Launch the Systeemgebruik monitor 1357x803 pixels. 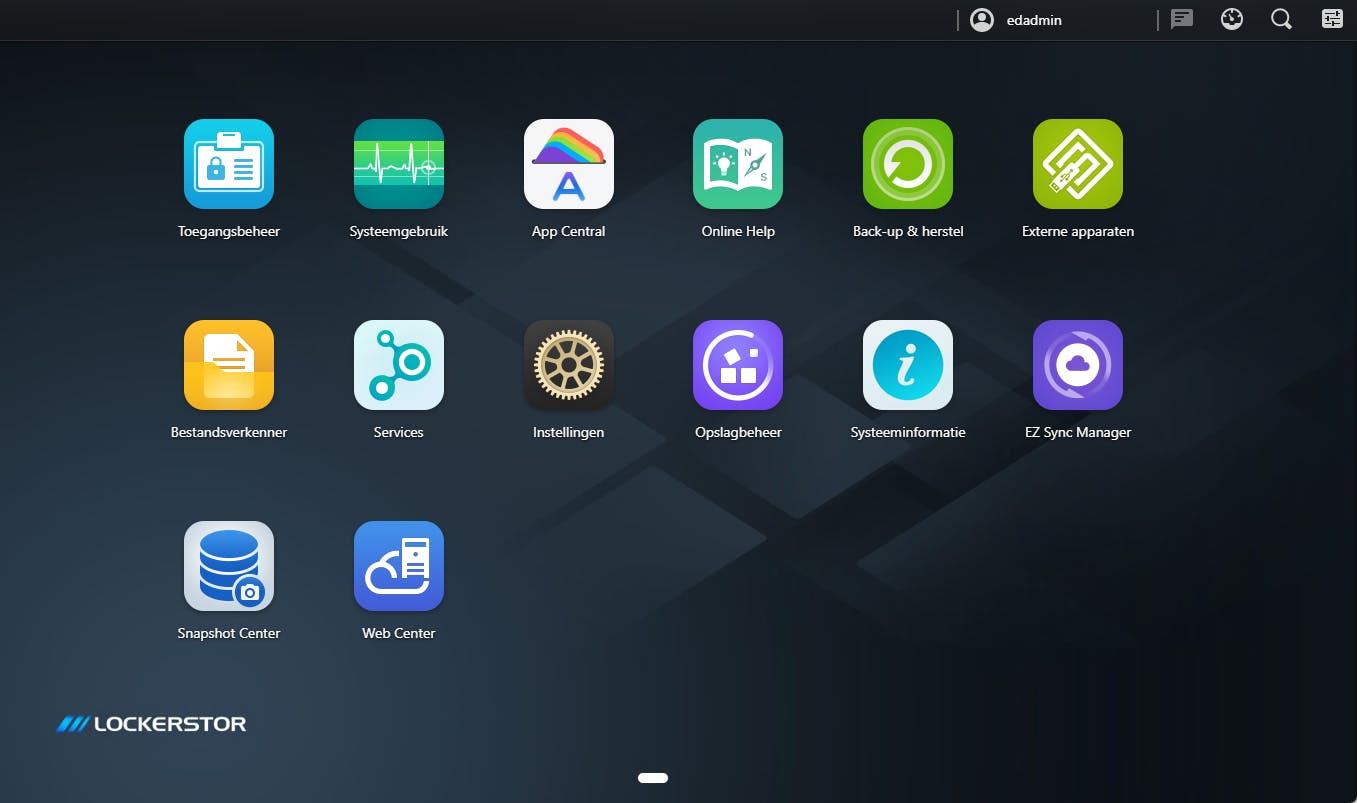(x=399, y=164)
